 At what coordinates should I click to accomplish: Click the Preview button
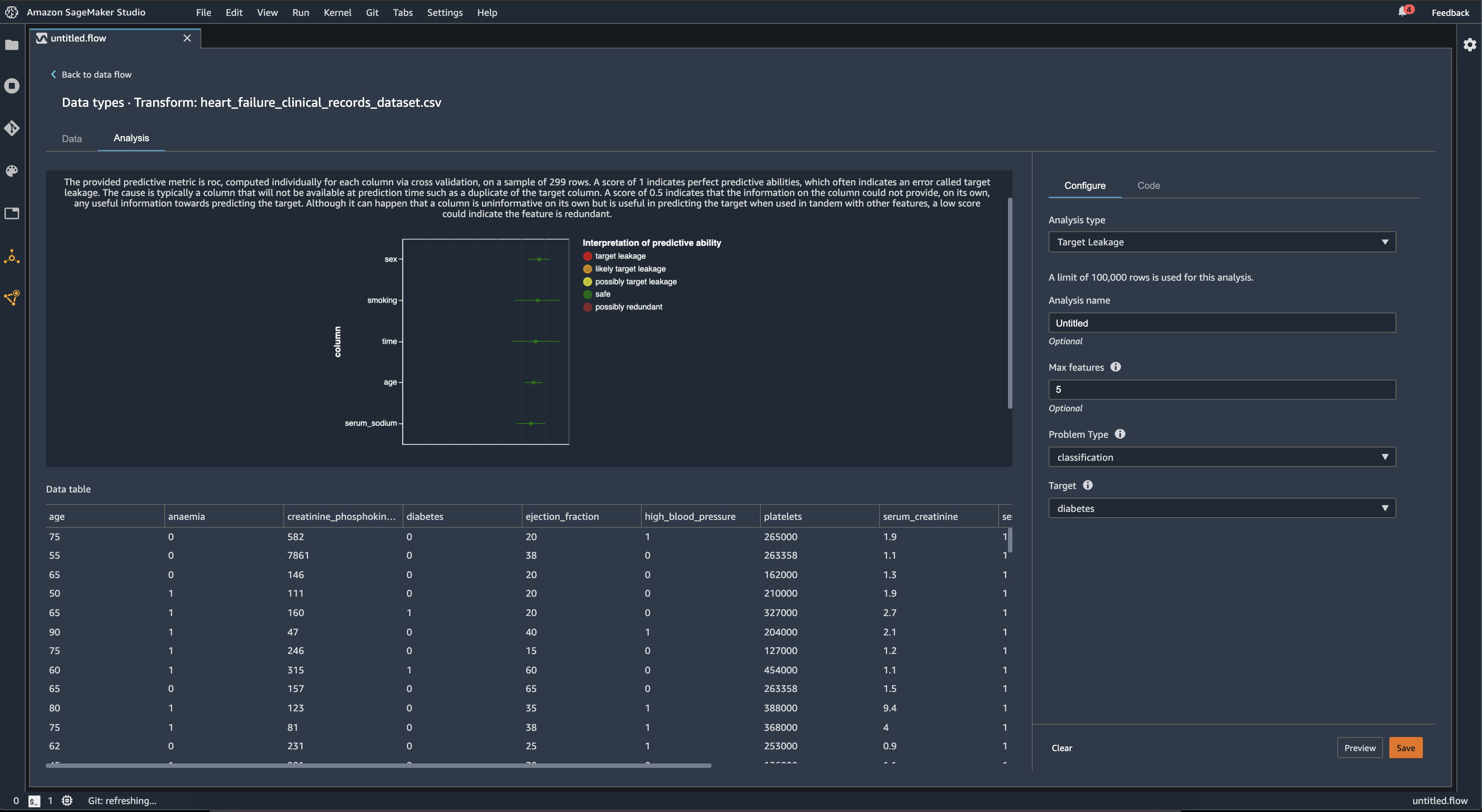pos(1360,747)
